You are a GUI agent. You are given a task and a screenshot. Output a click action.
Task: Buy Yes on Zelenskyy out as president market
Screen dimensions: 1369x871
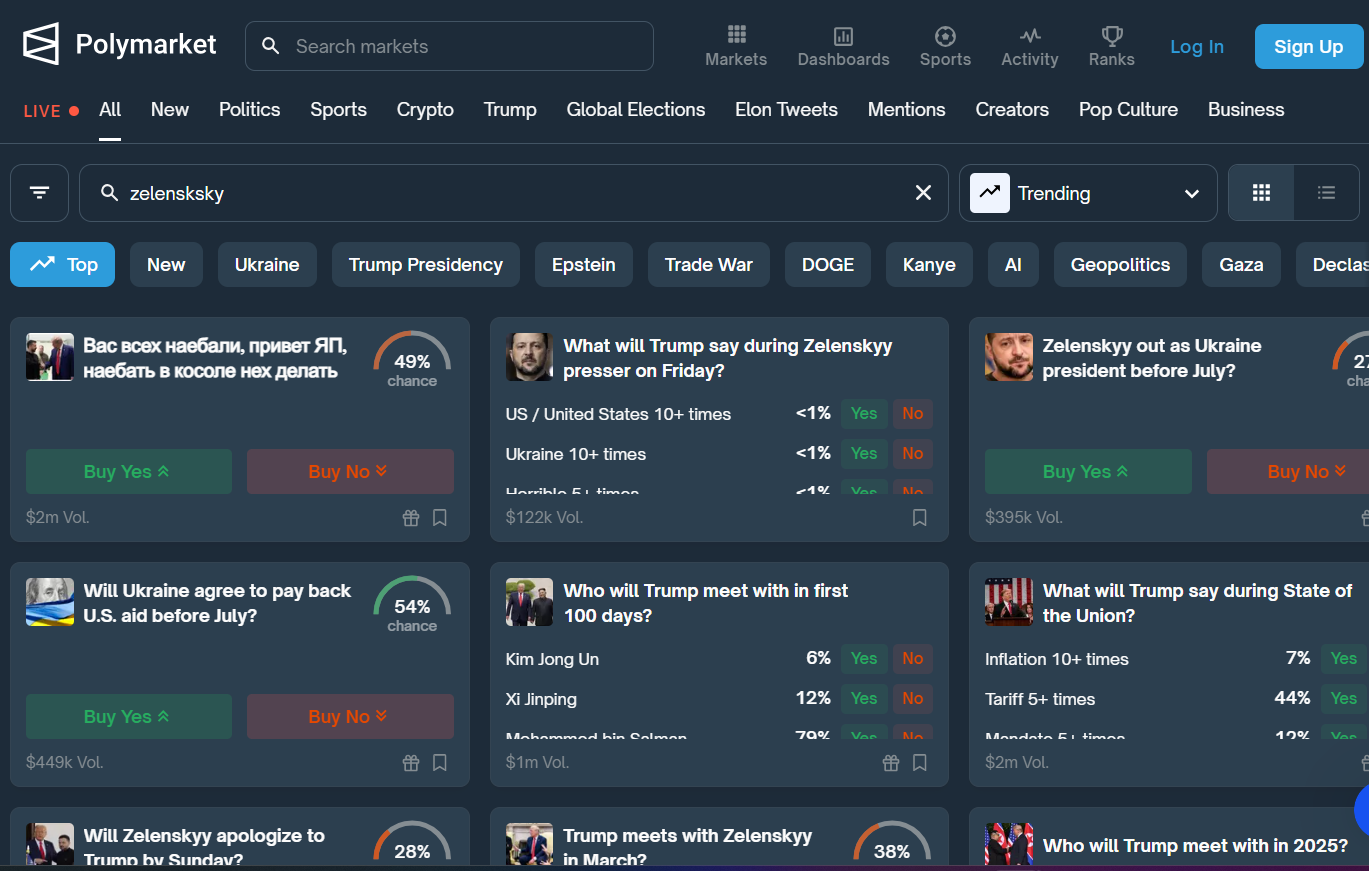(x=1088, y=472)
